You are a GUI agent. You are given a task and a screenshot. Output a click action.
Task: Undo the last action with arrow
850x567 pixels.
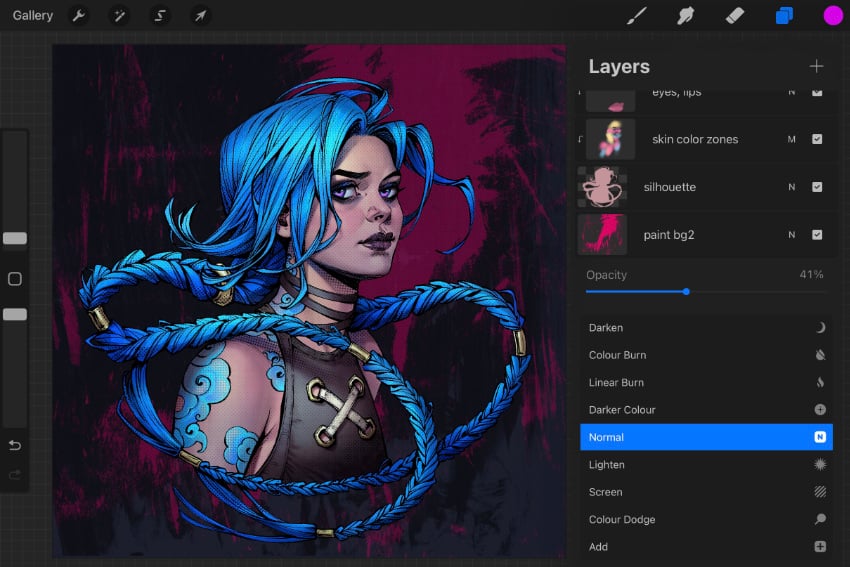[15, 446]
